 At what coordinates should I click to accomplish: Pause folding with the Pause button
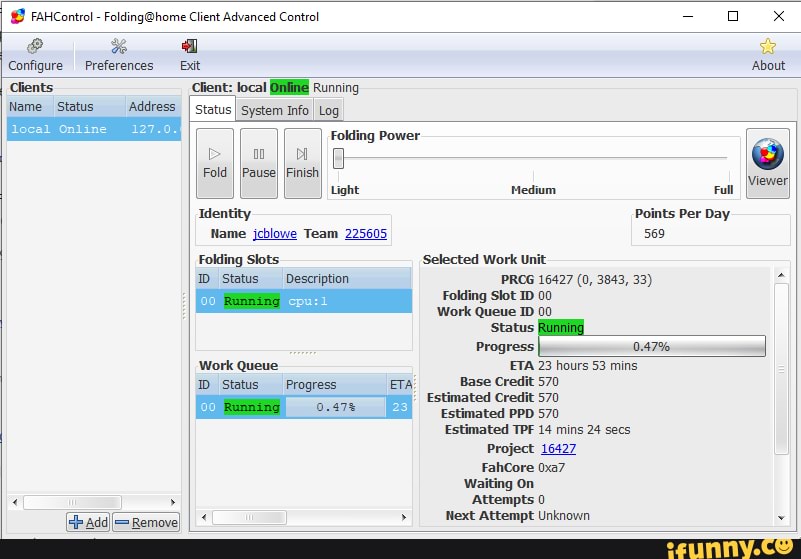pyautogui.click(x=258, y=163)
